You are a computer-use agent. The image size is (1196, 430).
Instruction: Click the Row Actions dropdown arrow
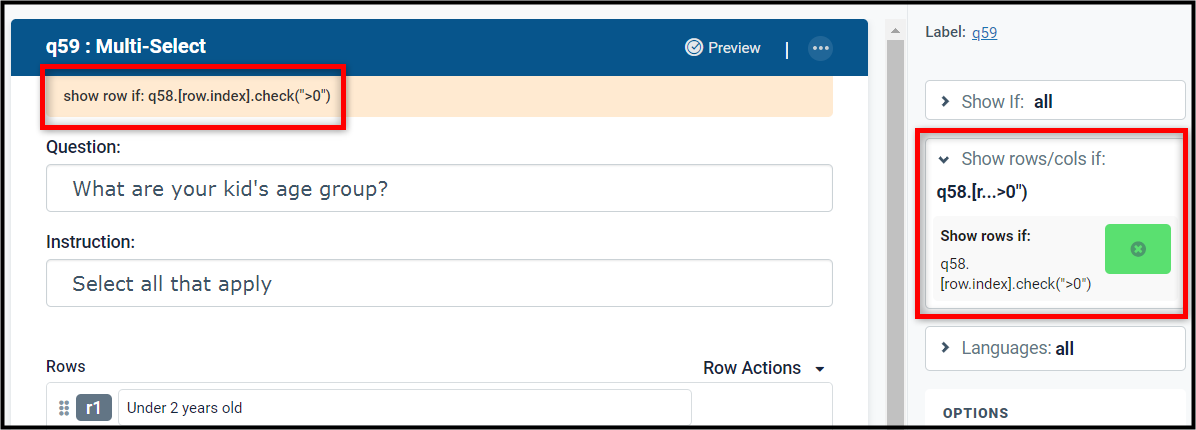click(820, 369)
